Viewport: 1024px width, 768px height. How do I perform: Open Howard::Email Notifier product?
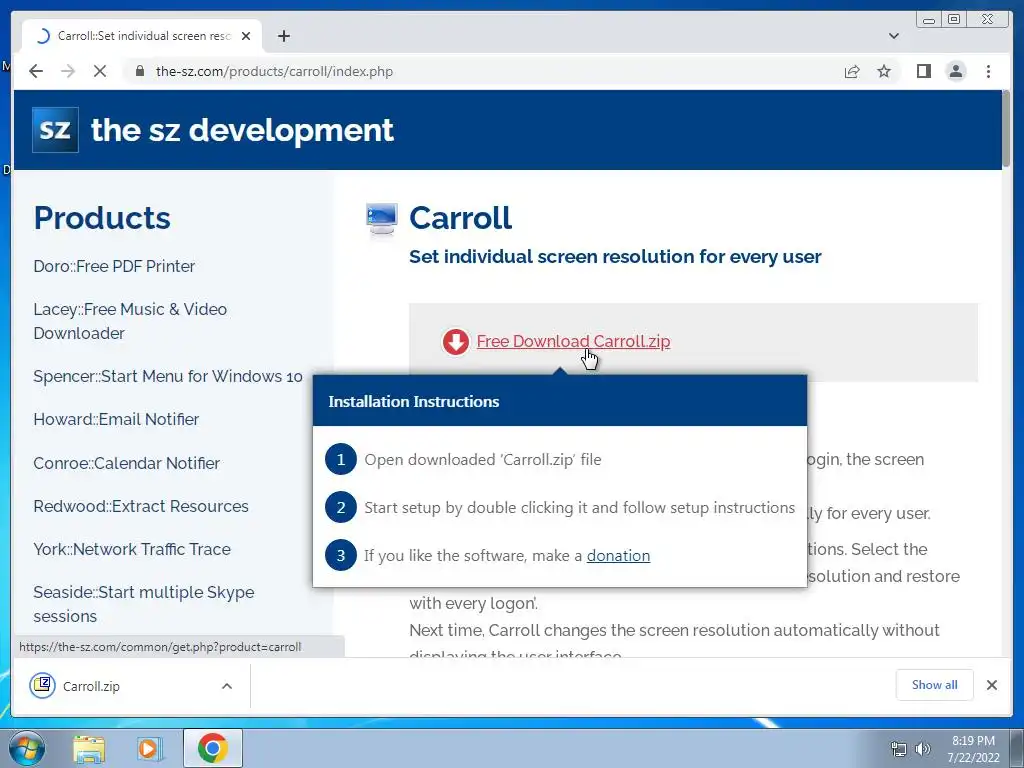click(116, 419)
